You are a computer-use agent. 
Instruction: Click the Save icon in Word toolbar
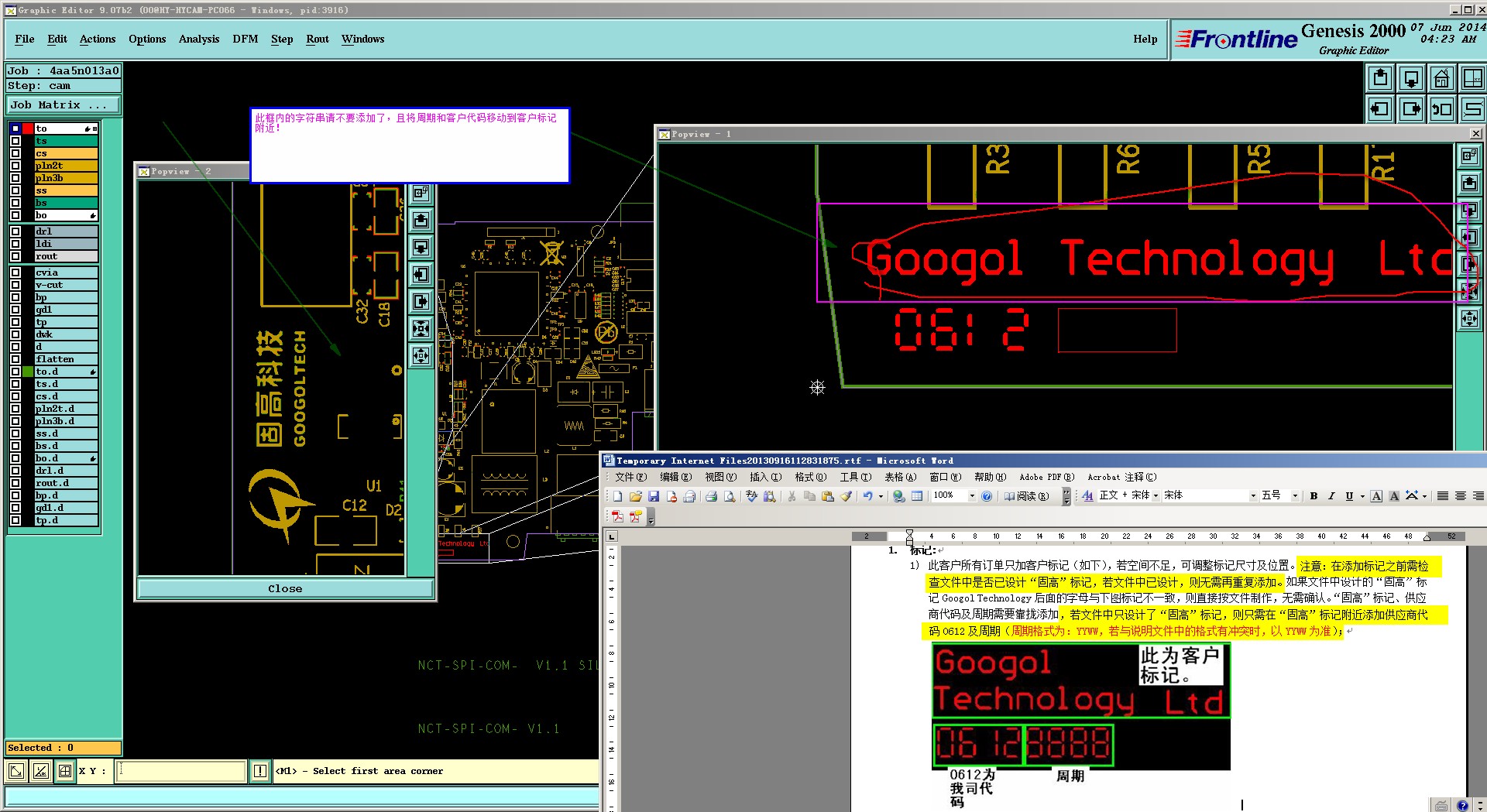(x=653, y=496)
